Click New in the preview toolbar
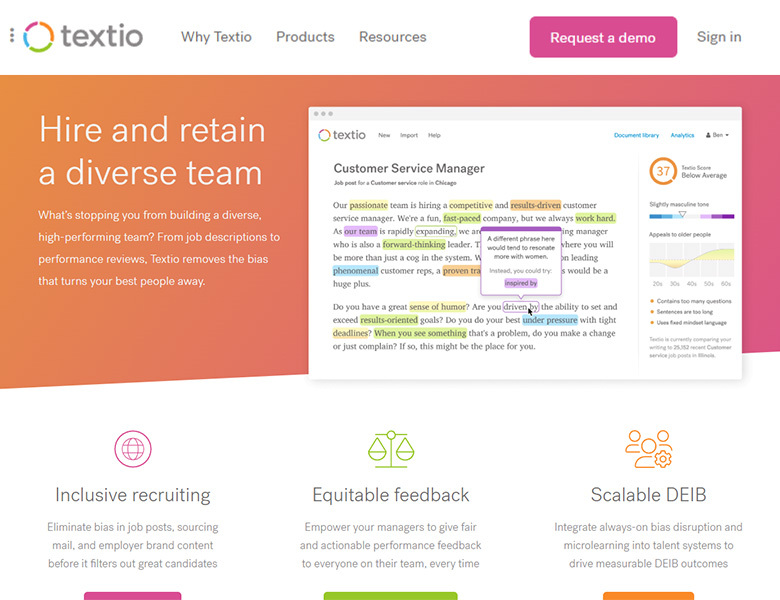Viewport: 780px width, 600px height. (384, 135)
